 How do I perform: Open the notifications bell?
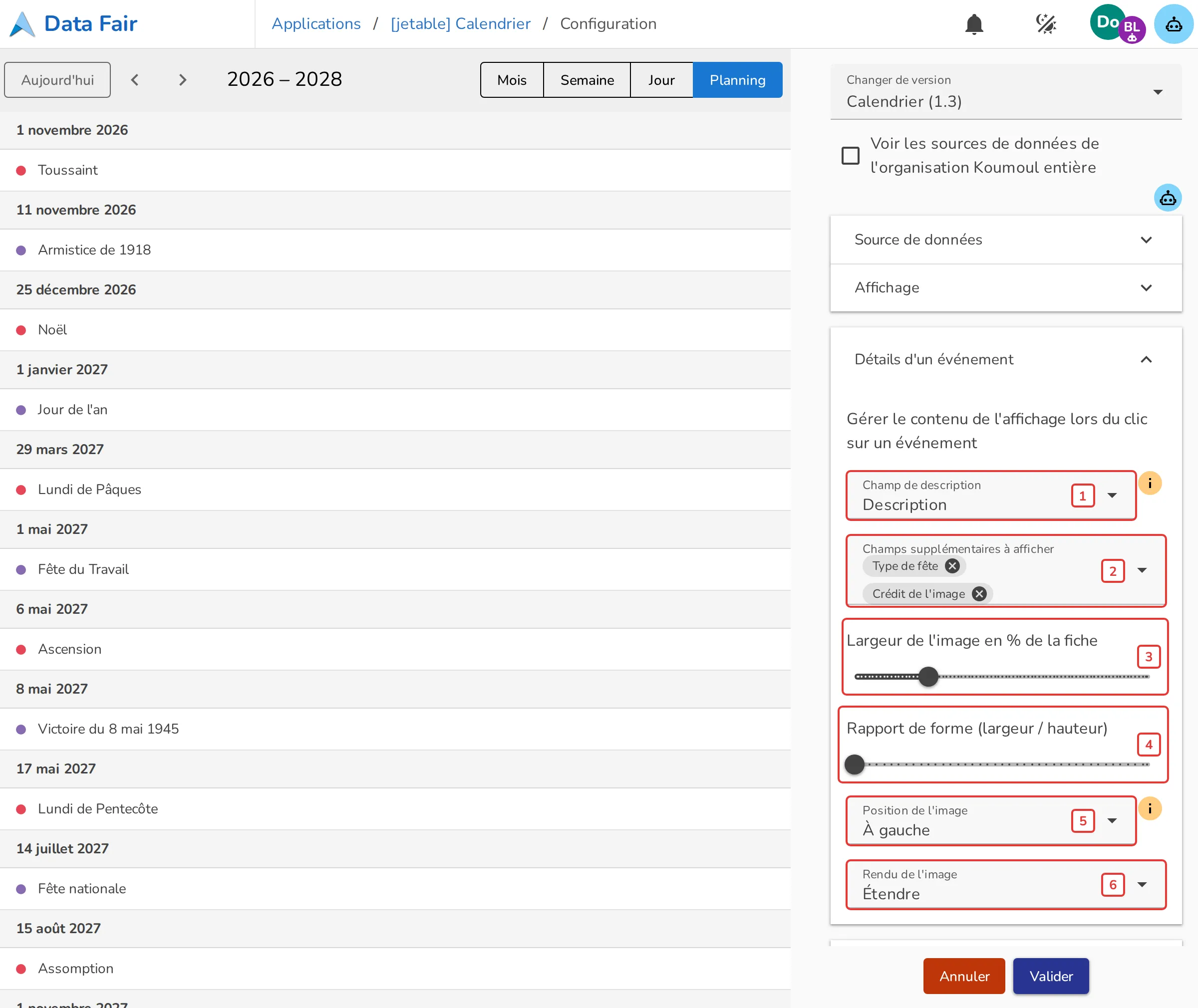click(x=974, y=24)
